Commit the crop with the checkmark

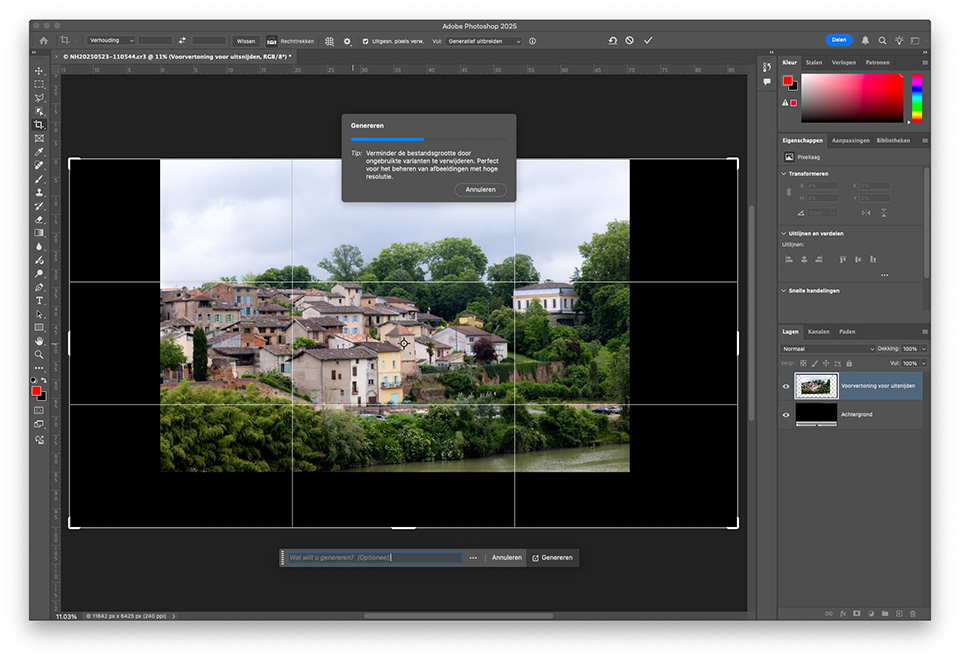(648, 40)
